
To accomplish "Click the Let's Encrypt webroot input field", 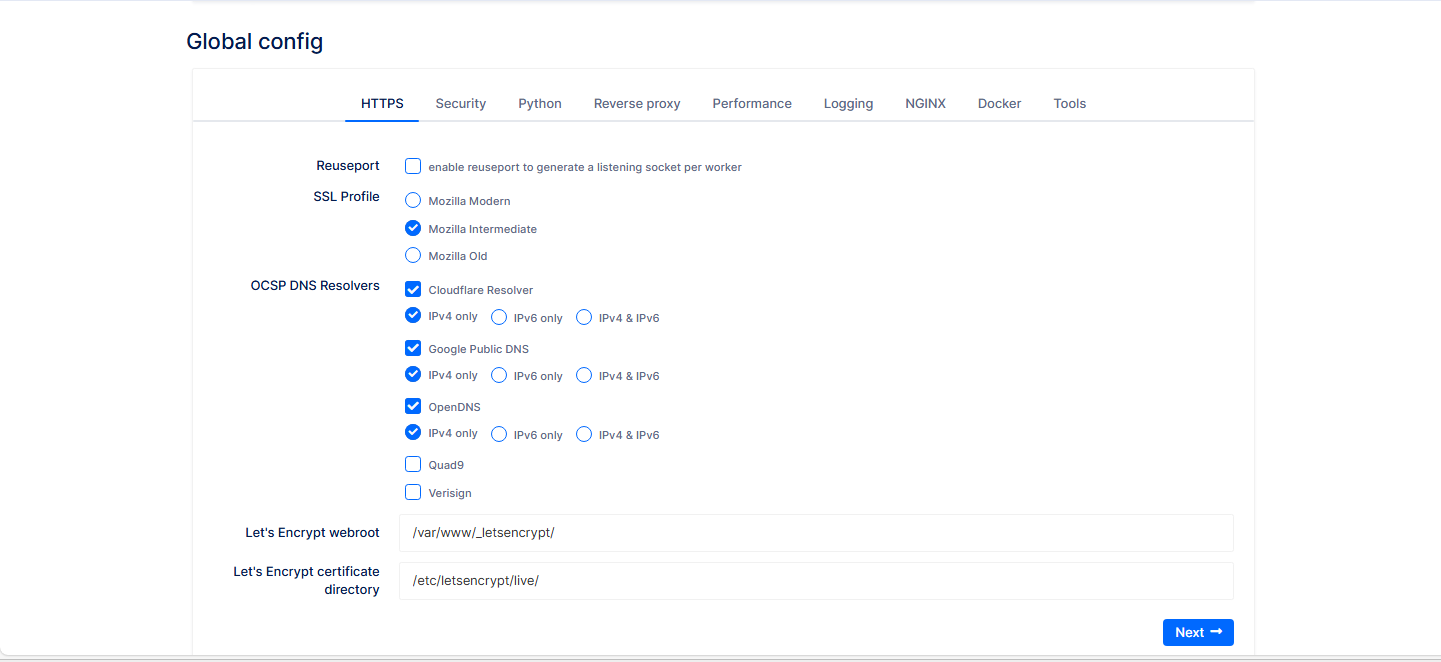I will click(x=816, y=532).
